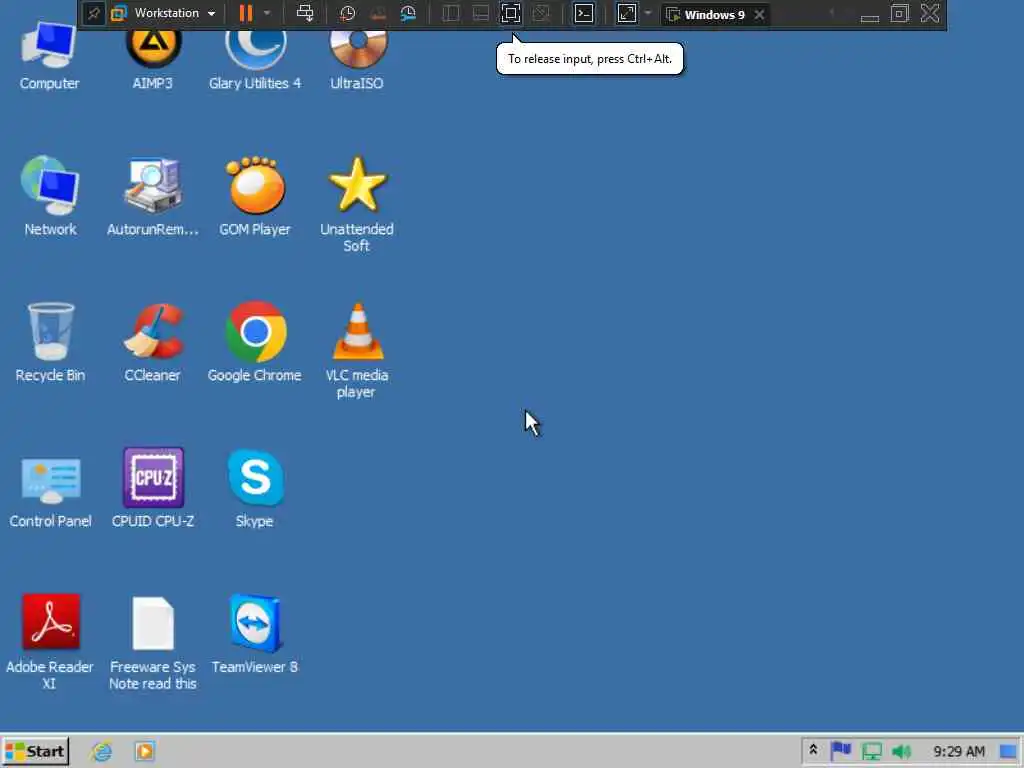
Task: Click the volume speaker tray icon
Action: pyautogui.click(x=902, y=752)
